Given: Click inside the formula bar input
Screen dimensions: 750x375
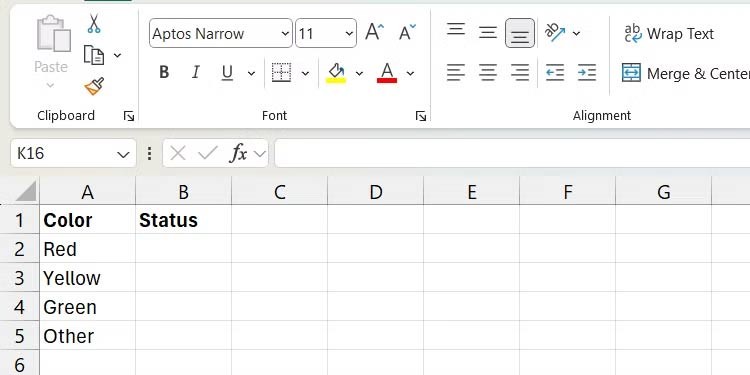Looking at the screenshot, I should click(x=512, y=154).
